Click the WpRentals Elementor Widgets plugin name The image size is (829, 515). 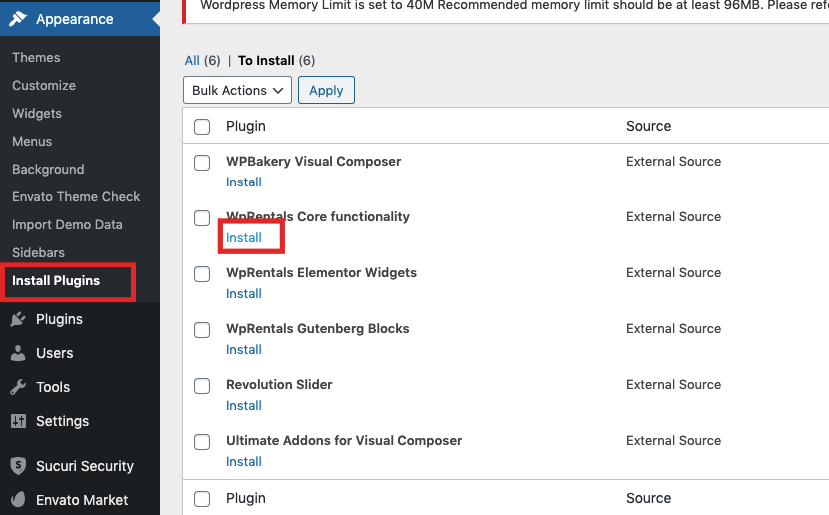[x=321, y=272]
